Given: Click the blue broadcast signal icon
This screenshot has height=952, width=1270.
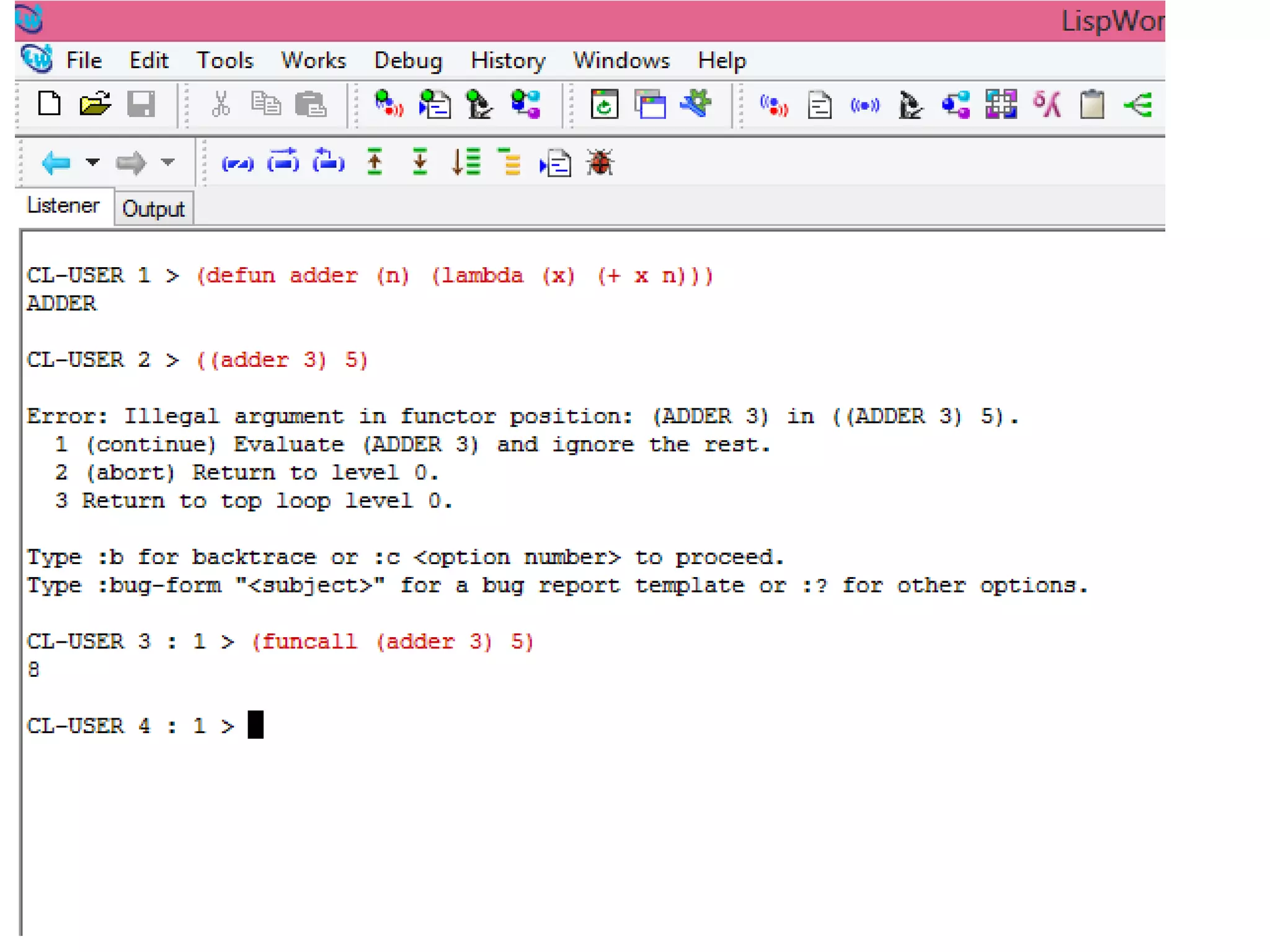Looking at the screenshot, I should tap(865, 105).
